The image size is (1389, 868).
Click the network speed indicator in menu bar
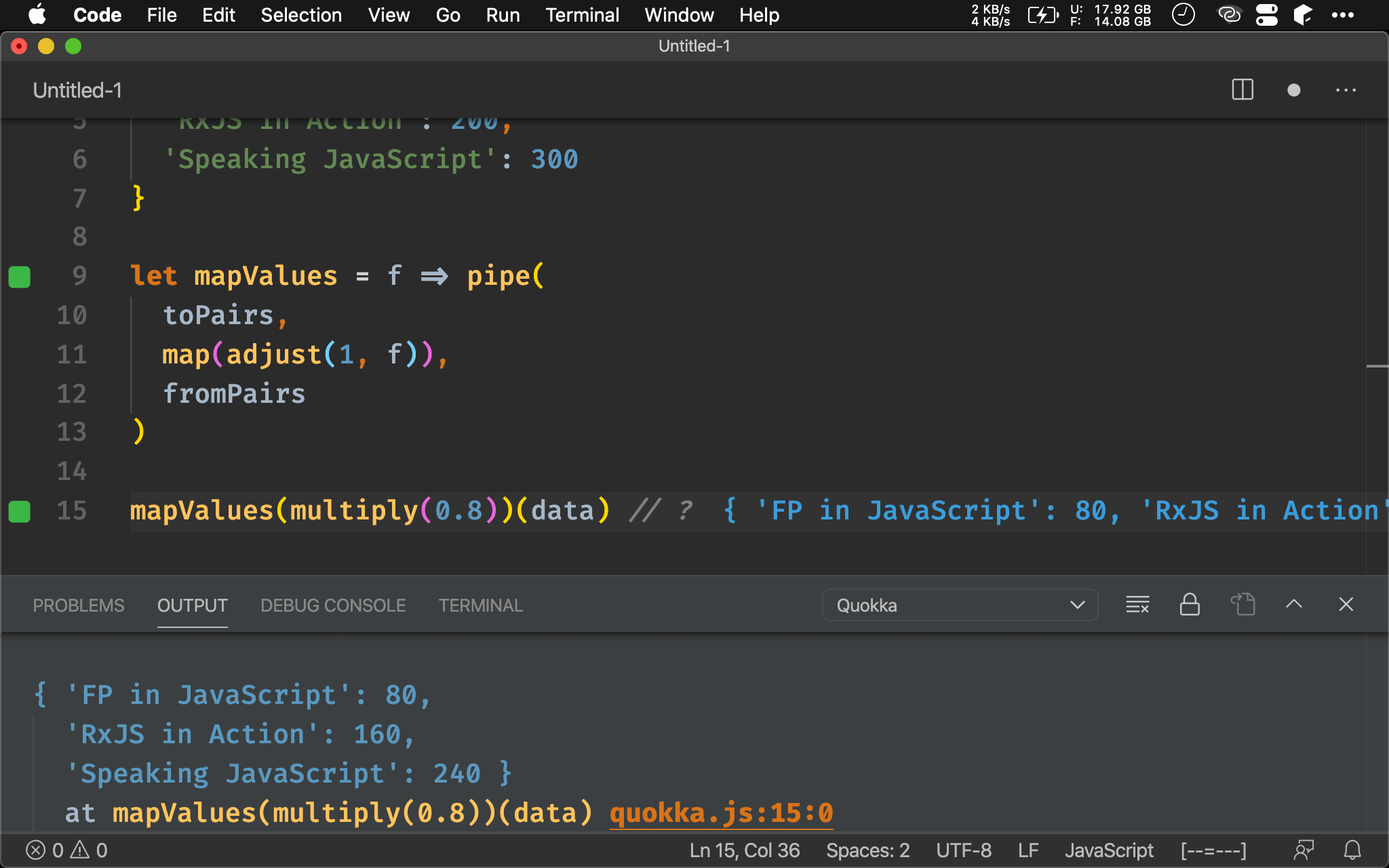click(990, 15)
